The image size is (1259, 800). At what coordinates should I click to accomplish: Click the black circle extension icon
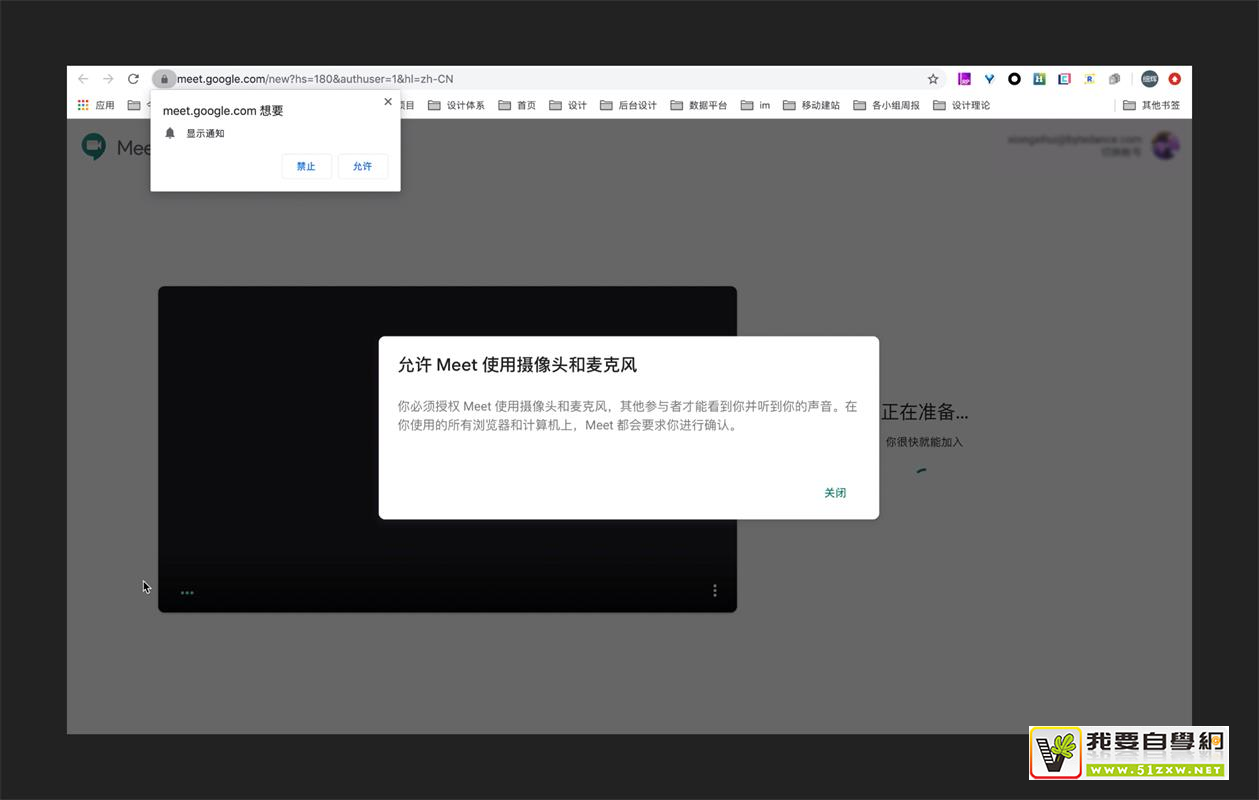click(x=1014, y=79)
